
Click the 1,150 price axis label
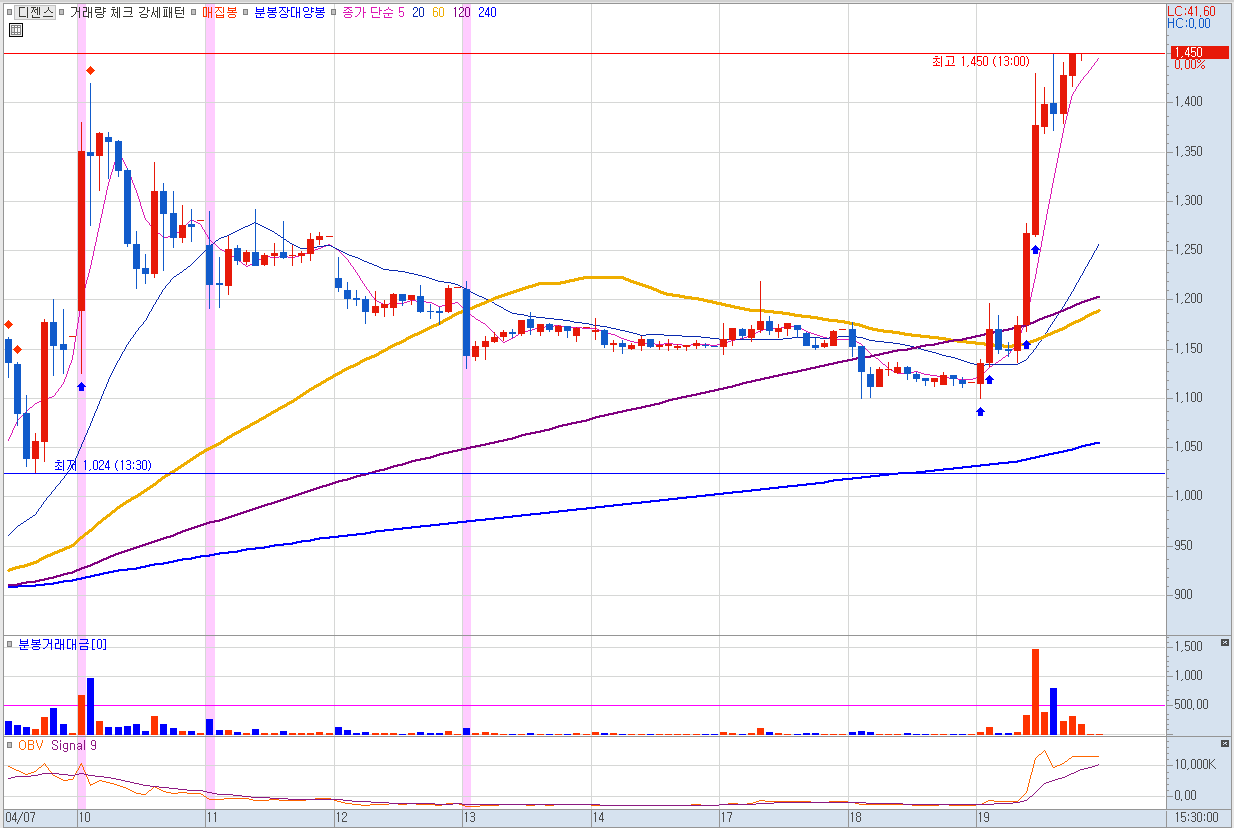[1188, 349]
